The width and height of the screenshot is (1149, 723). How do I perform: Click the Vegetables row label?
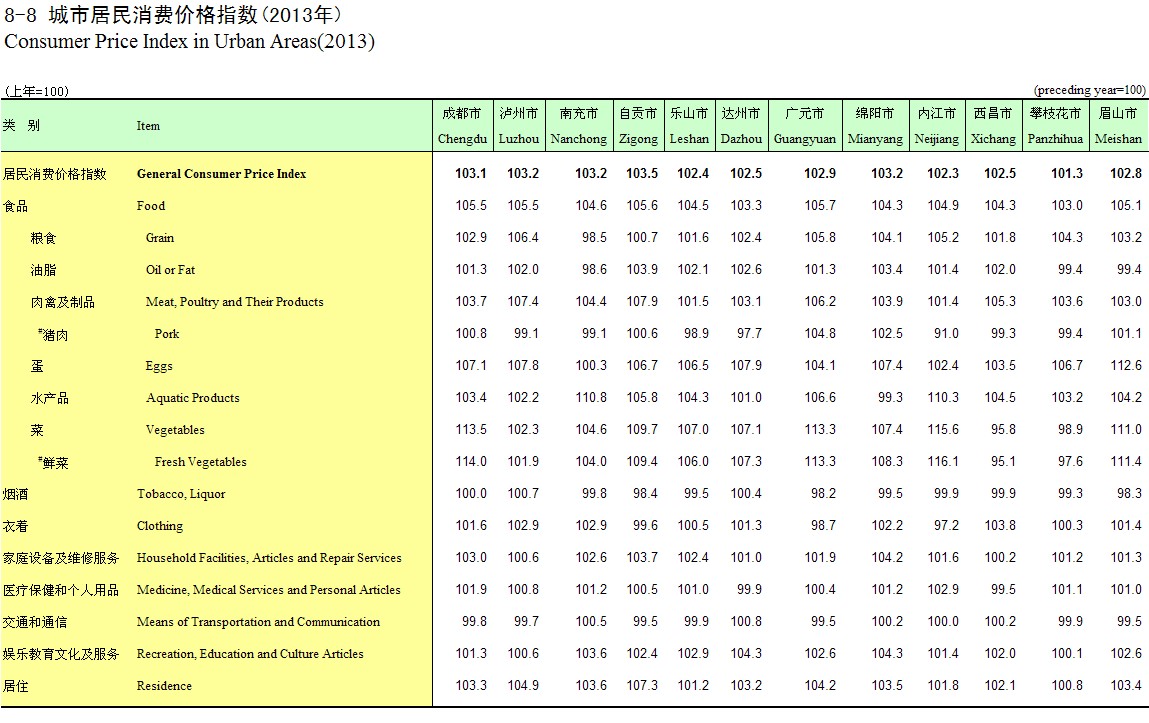175,430
